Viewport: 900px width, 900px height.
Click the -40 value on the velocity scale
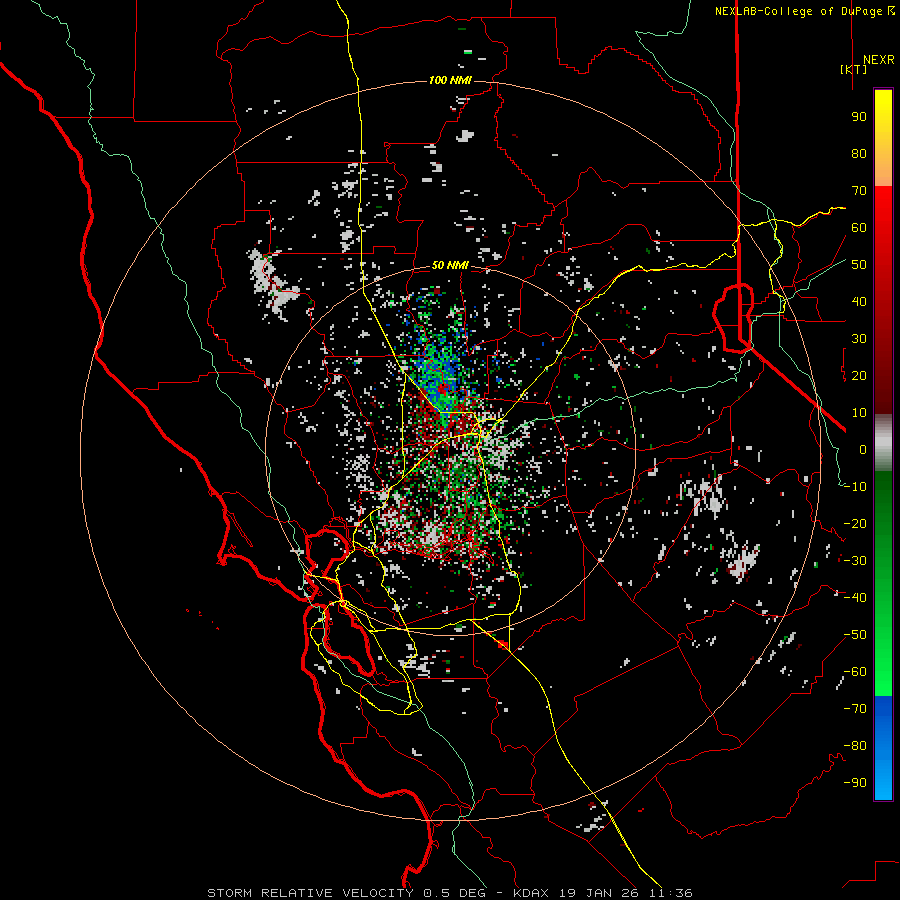click(x=855, y=598)
